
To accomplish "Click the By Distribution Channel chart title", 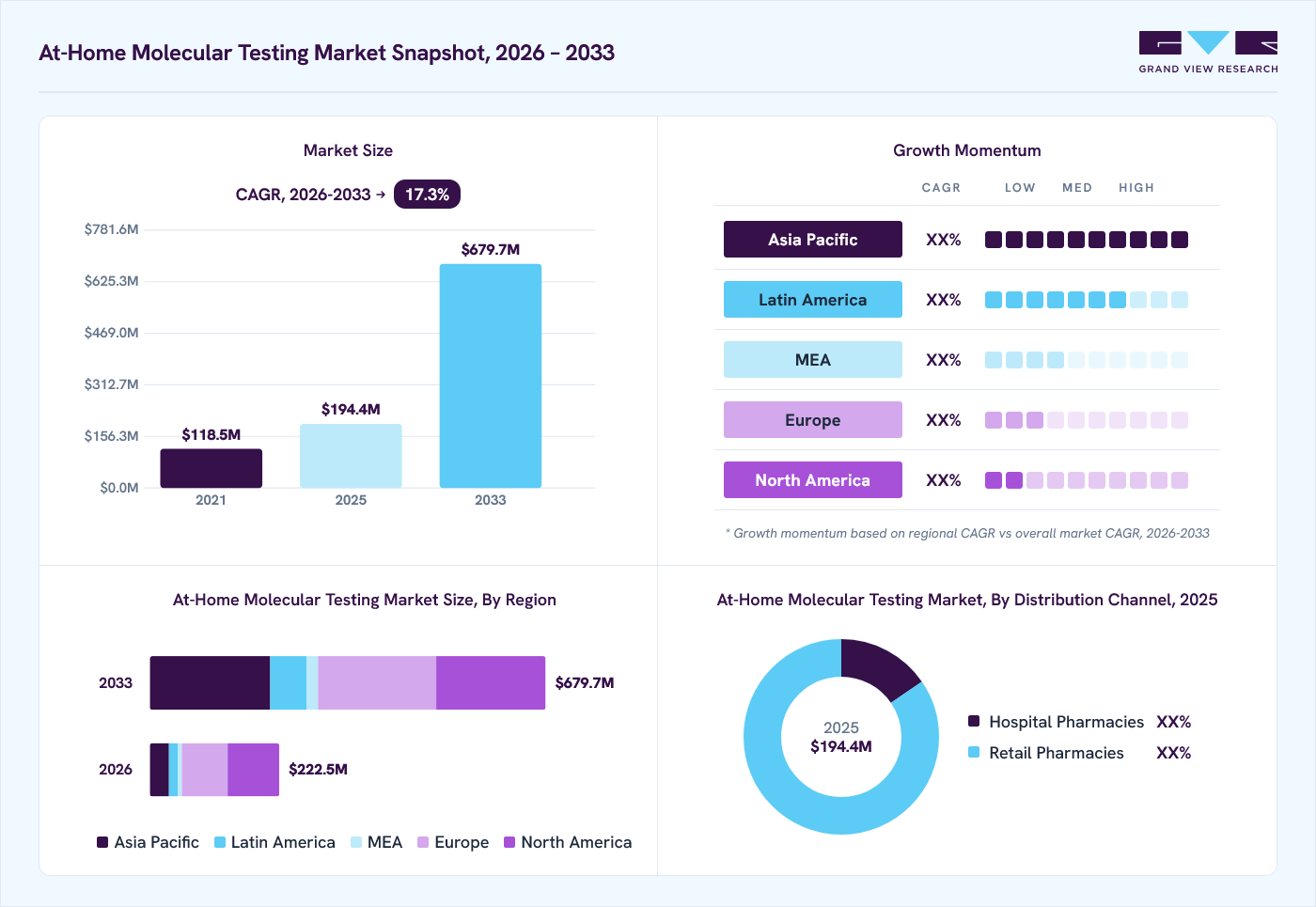I will [x=967, y=600].
